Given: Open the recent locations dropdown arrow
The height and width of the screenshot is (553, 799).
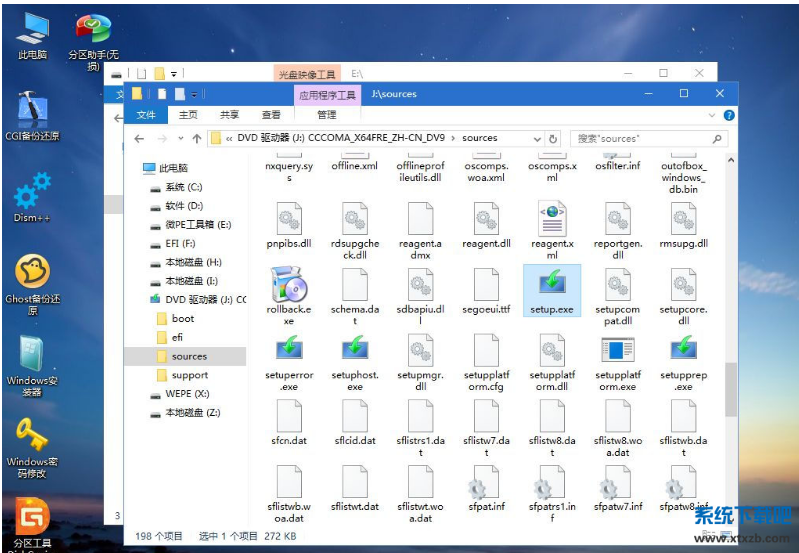Looking at the screenshot, I should [x=180, y=138].
